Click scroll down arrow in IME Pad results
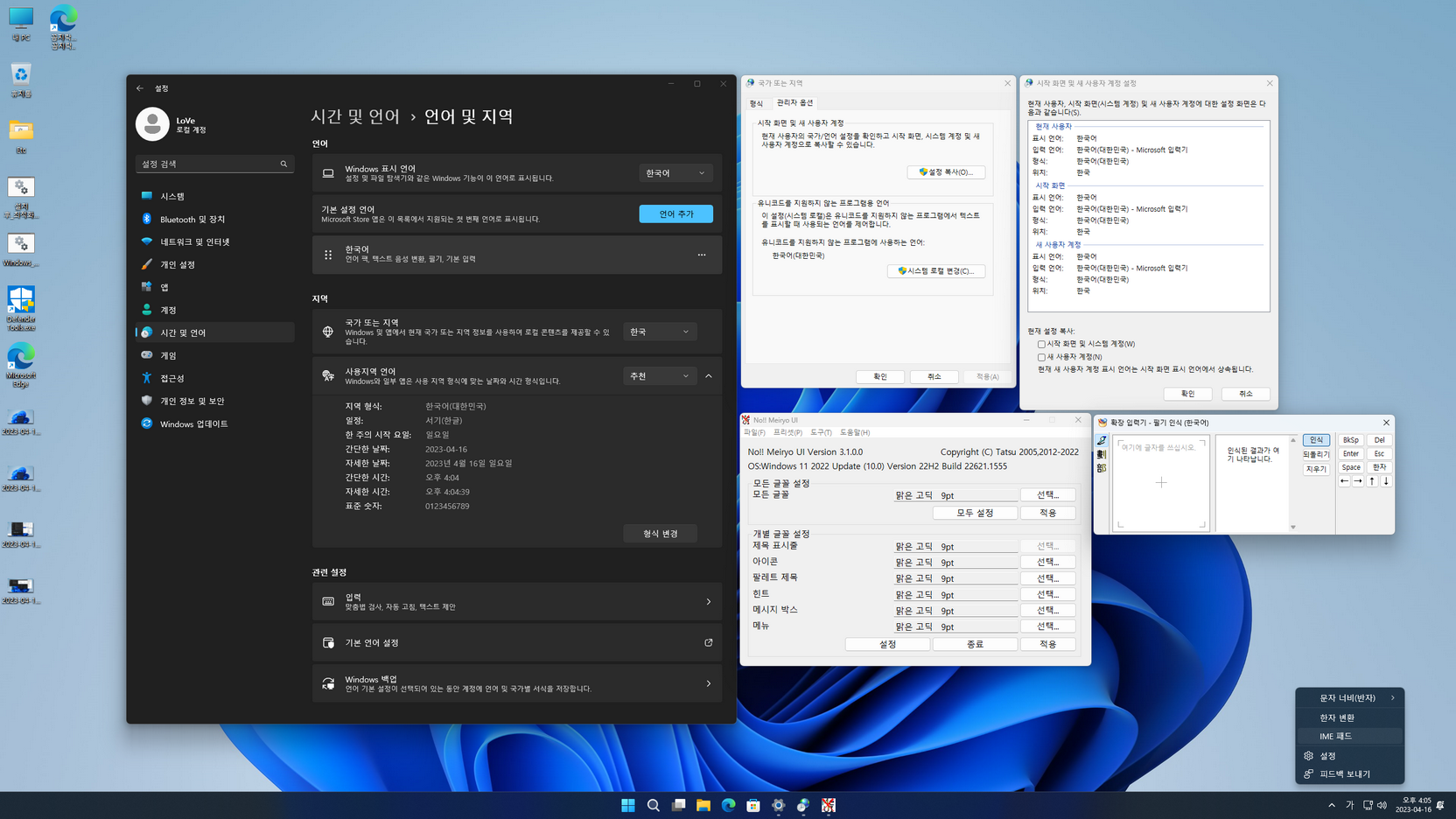 click(1293, 527)
